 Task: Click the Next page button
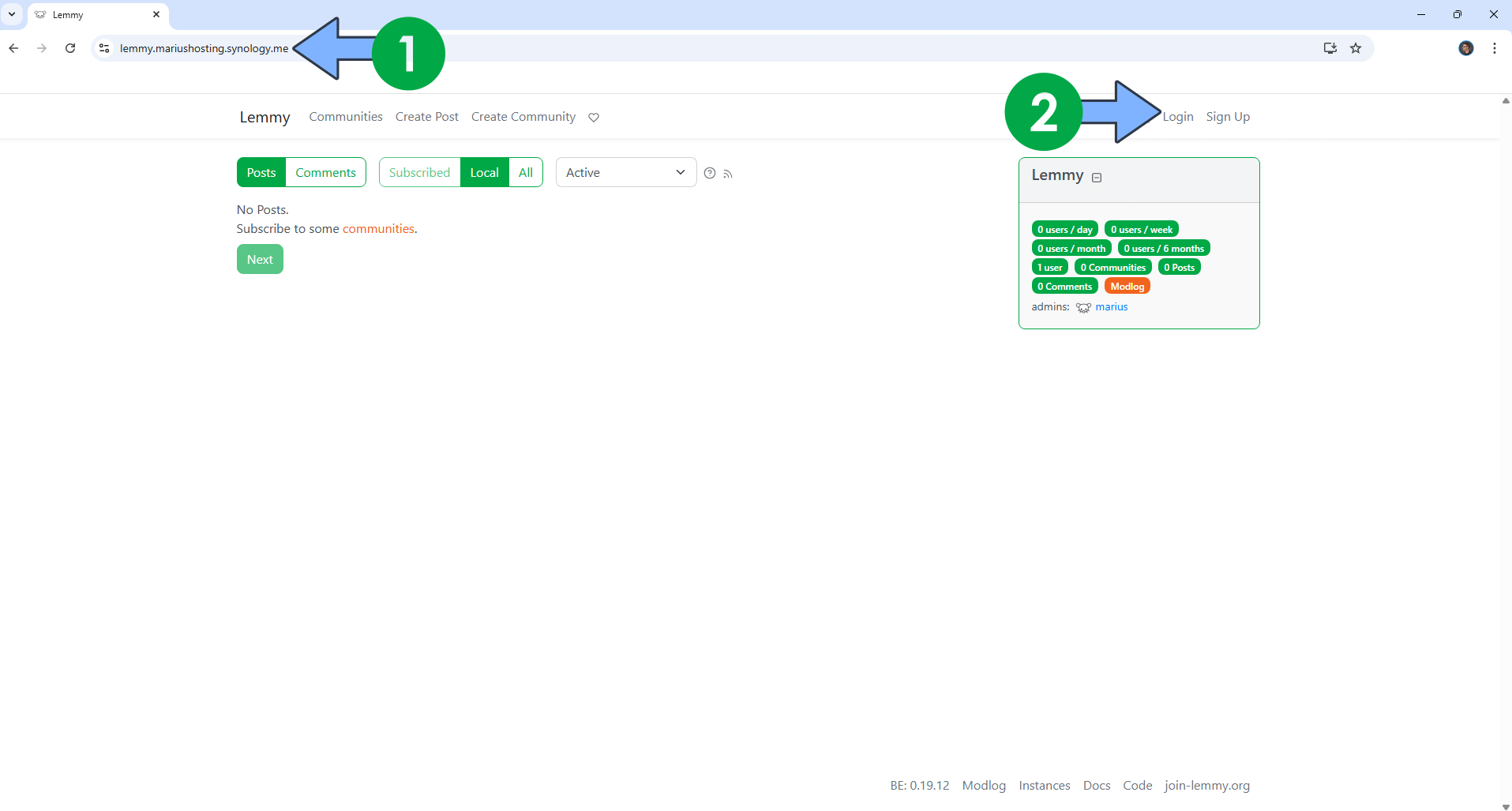click(x=260, y=259)
